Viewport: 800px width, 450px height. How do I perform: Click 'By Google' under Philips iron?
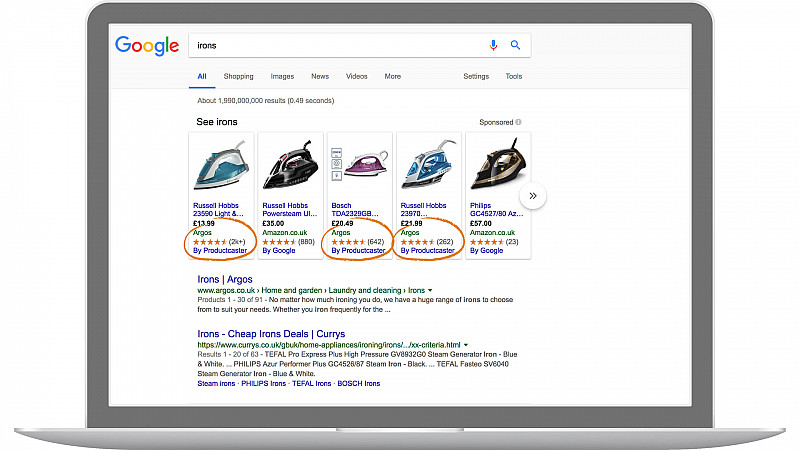(486, 251)
